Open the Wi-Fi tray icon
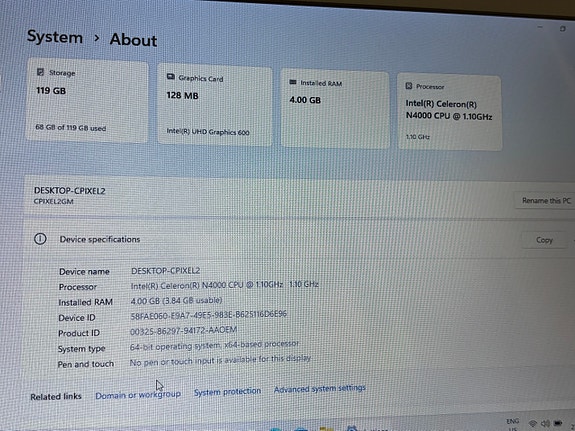The height and width of the screenshot is (431, 575). coord(533,424)
